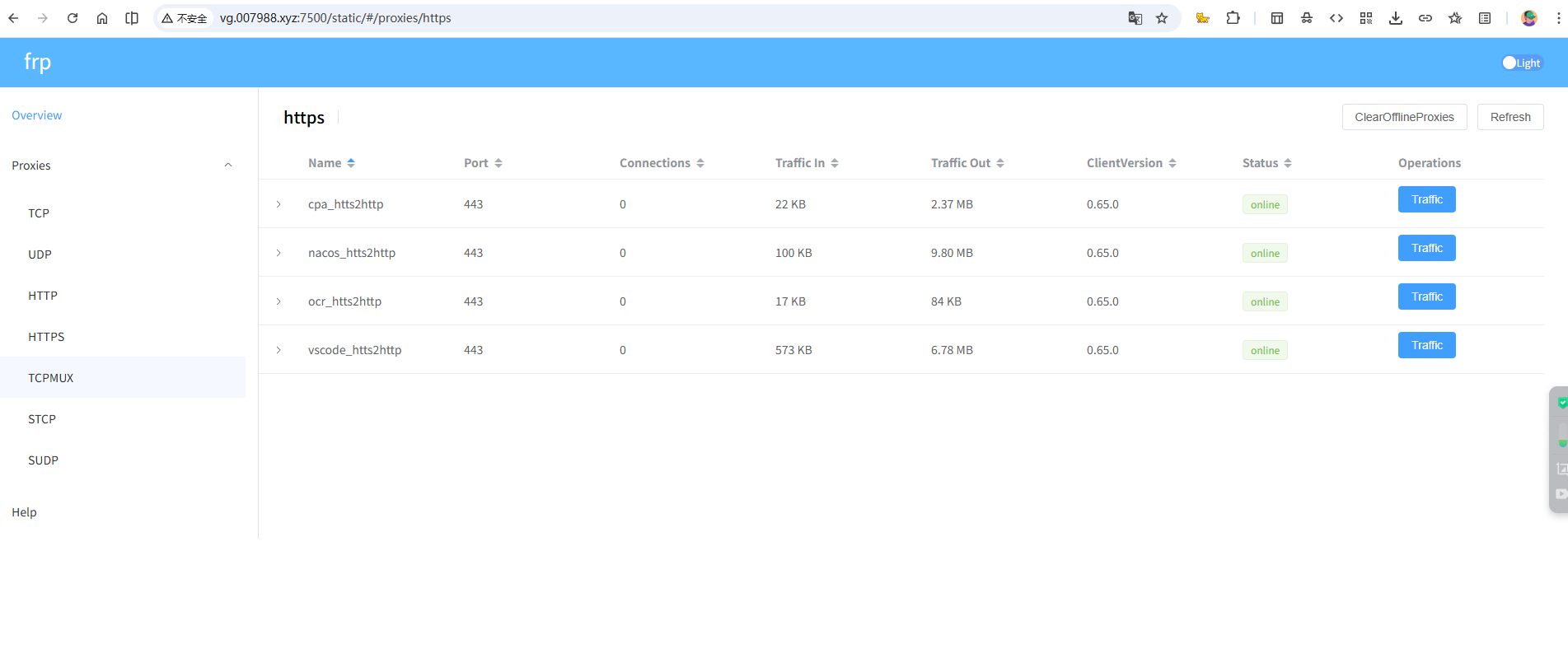Click the 84 KB traffic out value
Screen dimensions: 1568x649
point(946,301)
